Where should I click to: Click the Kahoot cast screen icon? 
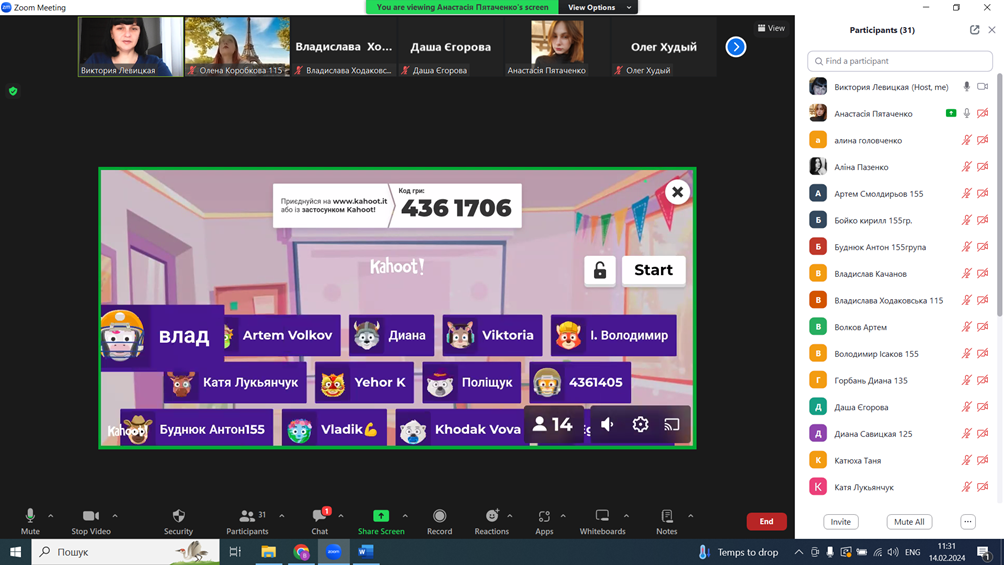click(x=671, y=424)
